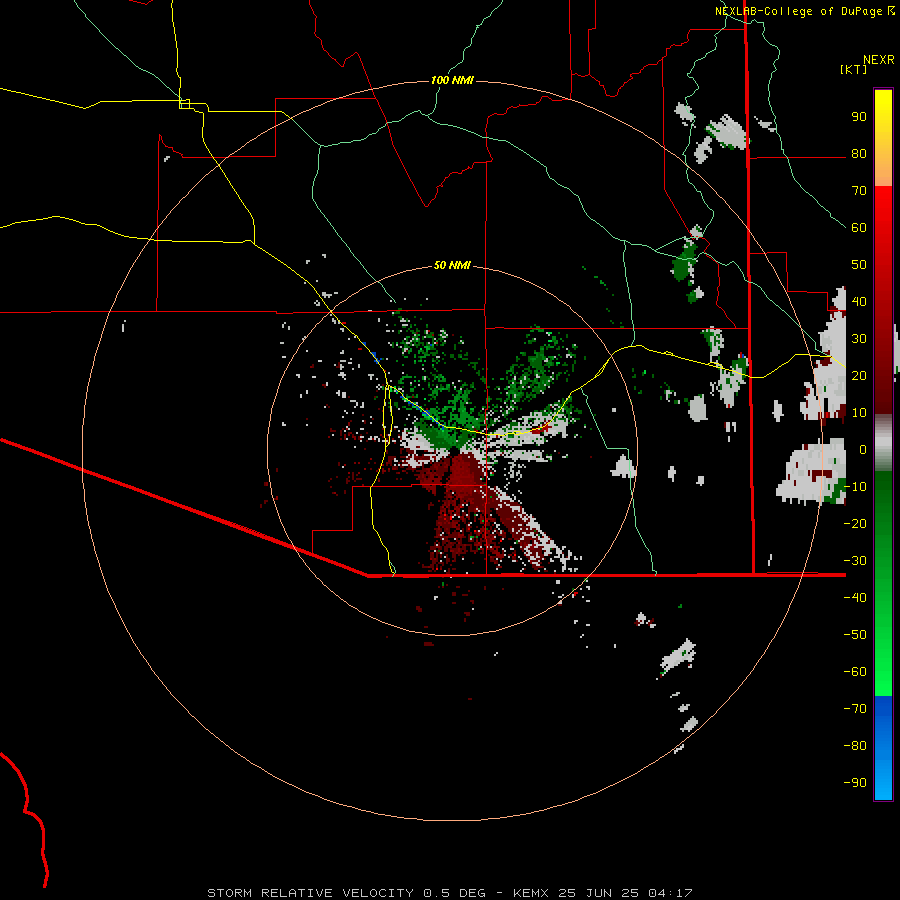The image size is (900, 900).
Task: Click the -30 value on the velocity scale
Action: [855, 561]
